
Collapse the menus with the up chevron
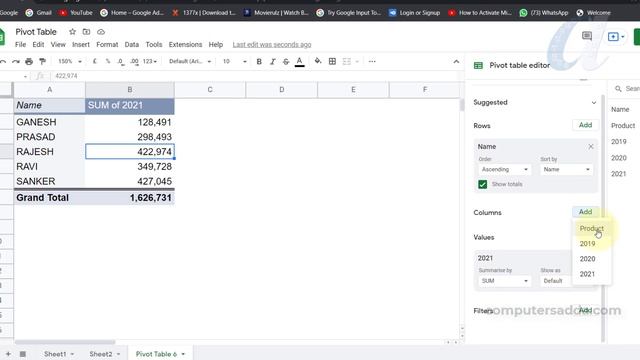tap(456, 62)
